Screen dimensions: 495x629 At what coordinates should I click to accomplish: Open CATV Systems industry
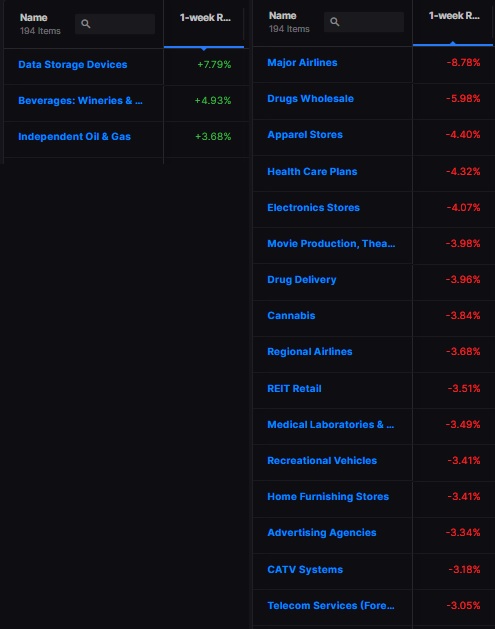click(305, 570)
